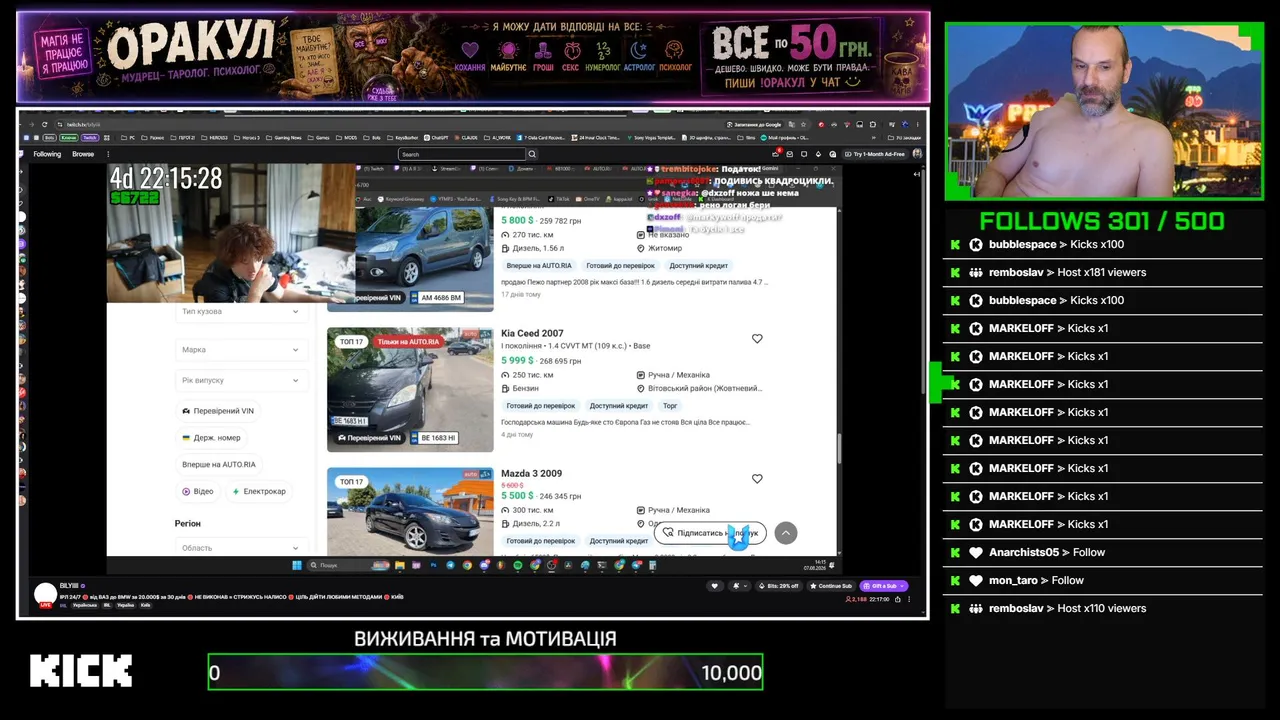1280x720 pixels.
Task: Open the ChatGPT bookmark in bookmarks bar
Action: click(x=436, y=138)
